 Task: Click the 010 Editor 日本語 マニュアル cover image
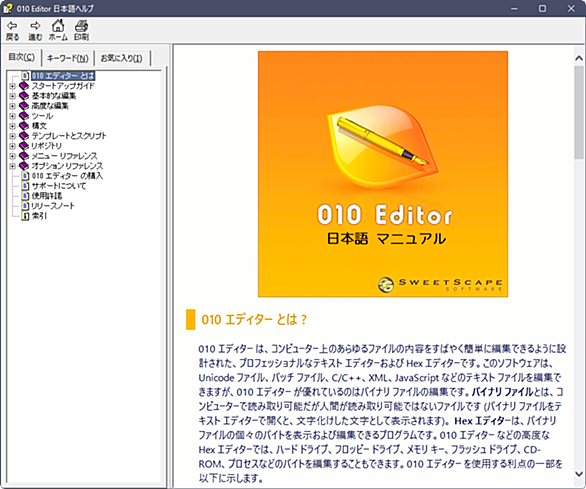[383, 174]
